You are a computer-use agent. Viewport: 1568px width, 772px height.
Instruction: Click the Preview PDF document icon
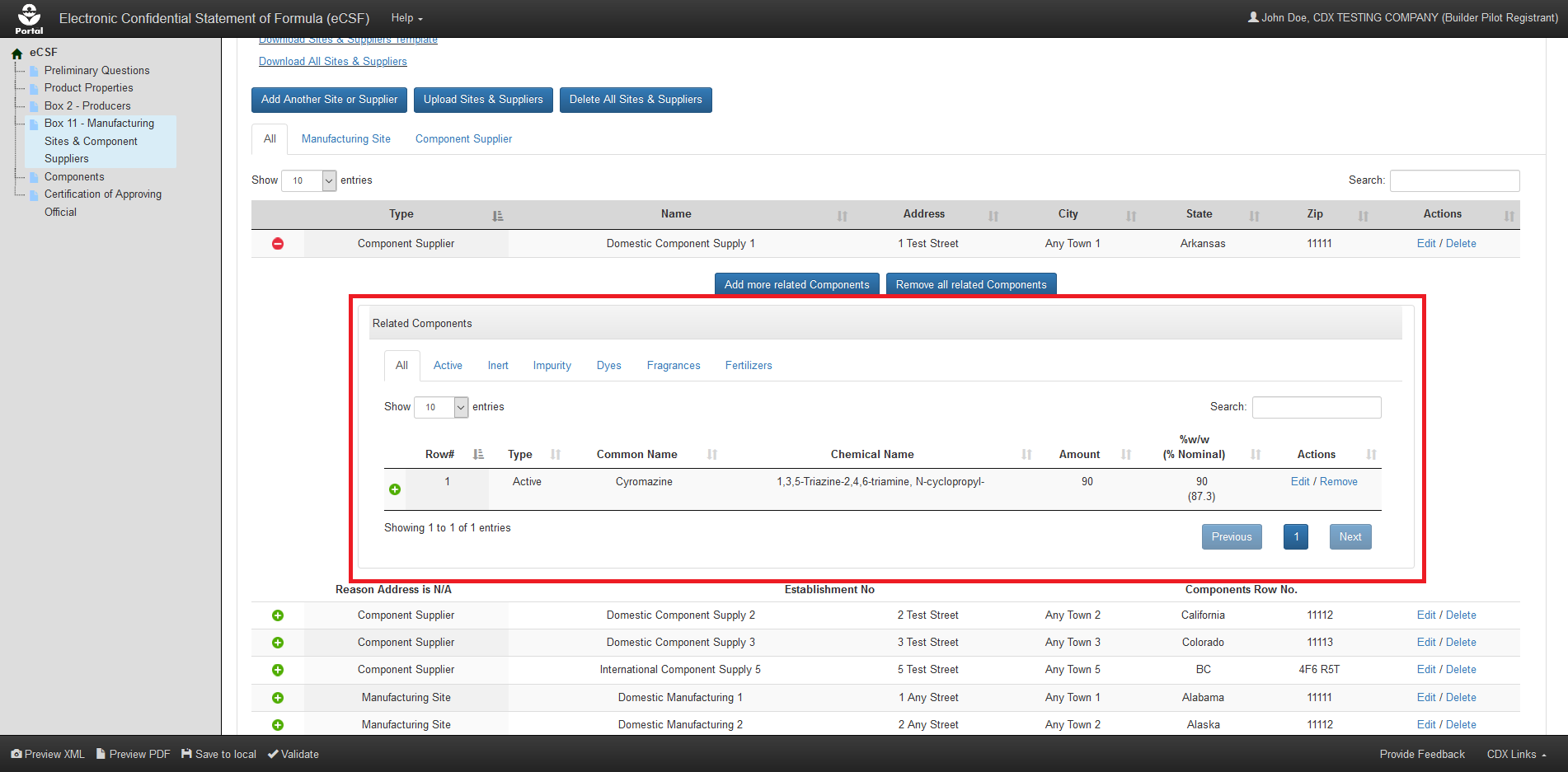tap(101, 754)
